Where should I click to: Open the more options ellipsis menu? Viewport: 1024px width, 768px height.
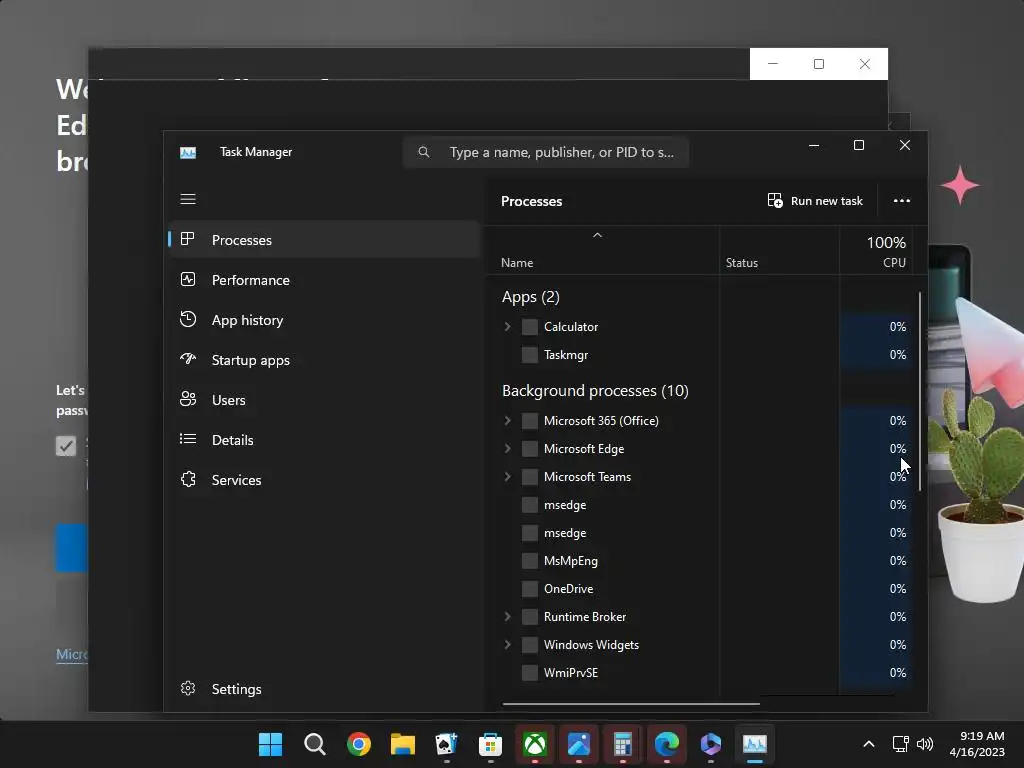902,200
